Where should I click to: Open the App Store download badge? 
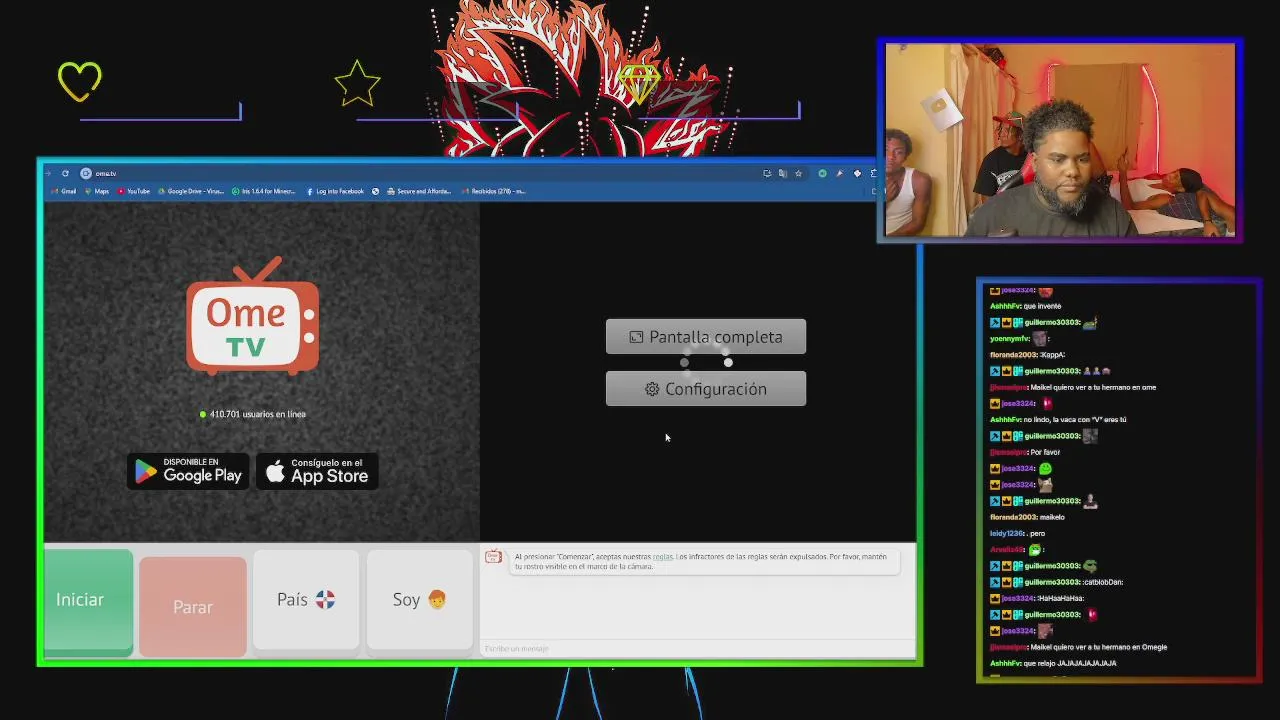317,471
